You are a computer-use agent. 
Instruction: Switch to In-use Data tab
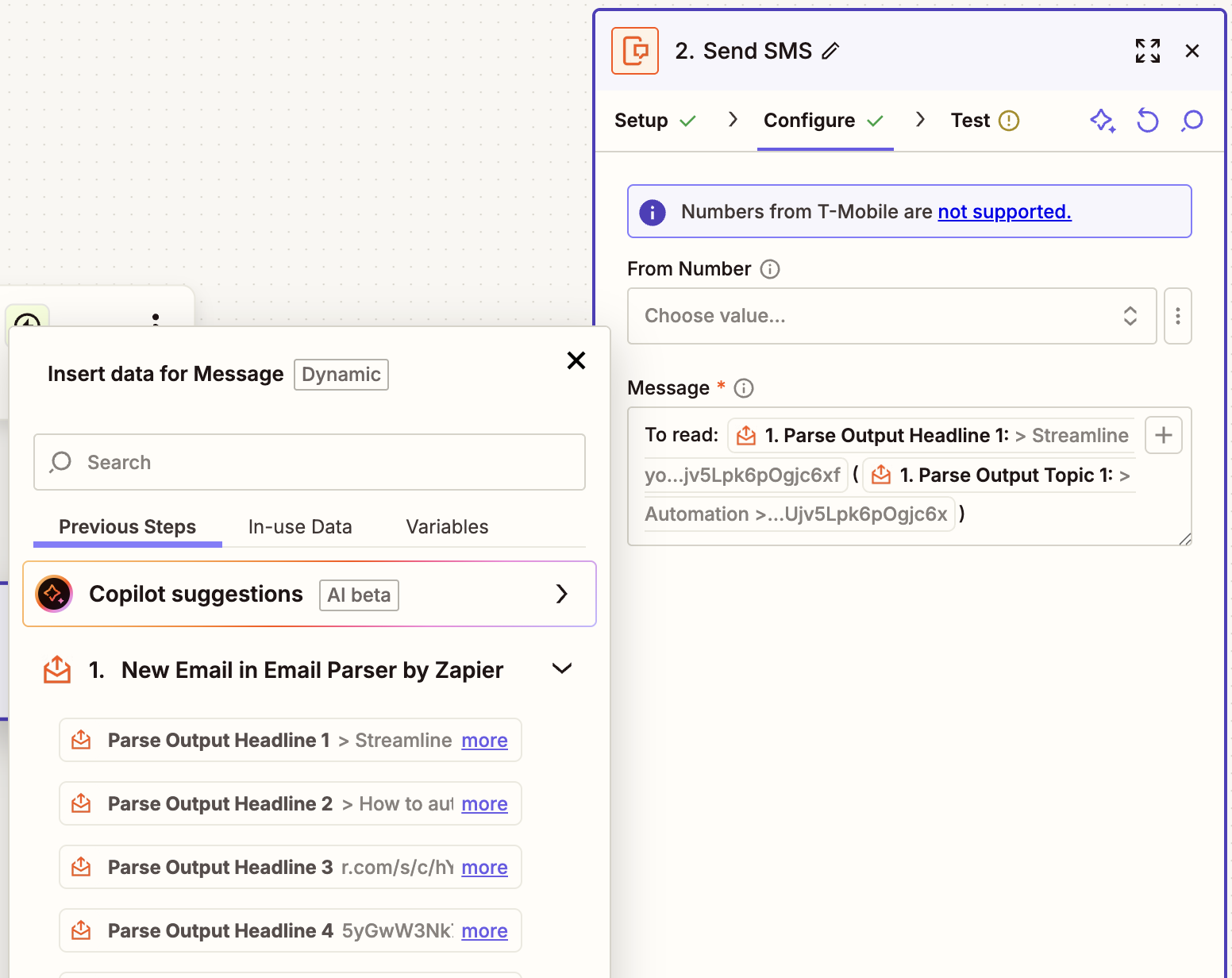[x=300, y=527]
